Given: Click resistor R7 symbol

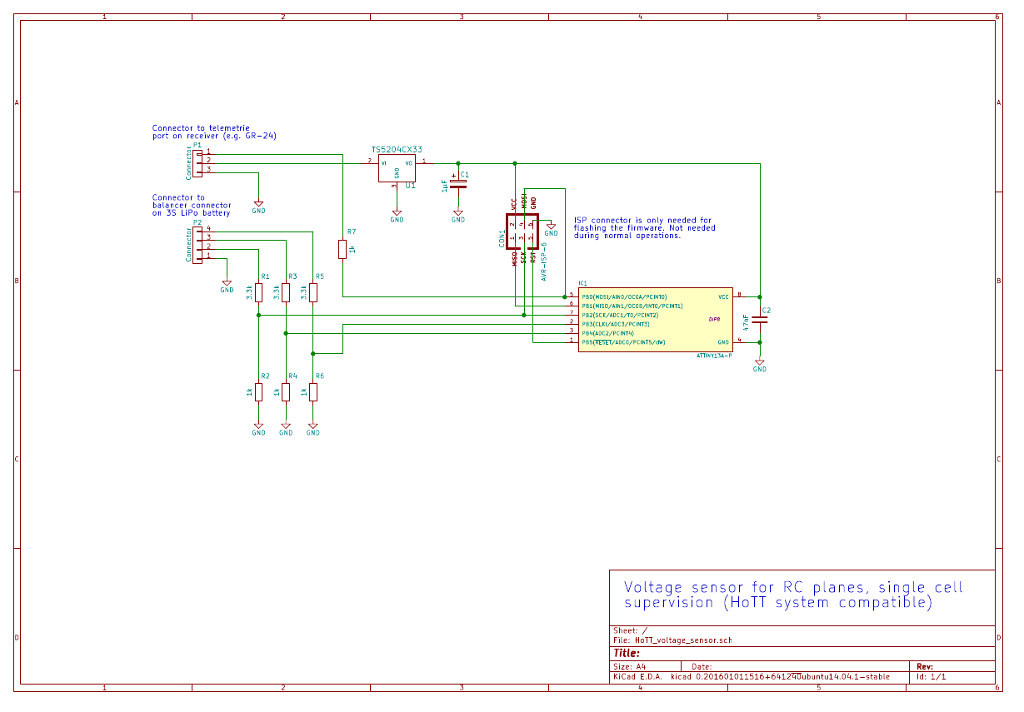Looking at the screenshot, I should point(342,249).
